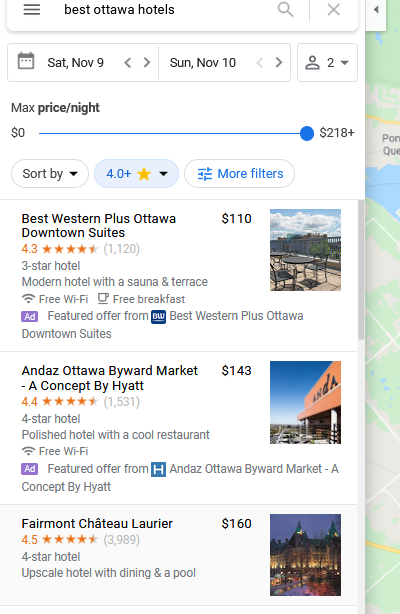View Best Western terrace photo thumbnail
Screen dimensions: 400x614
305,250
